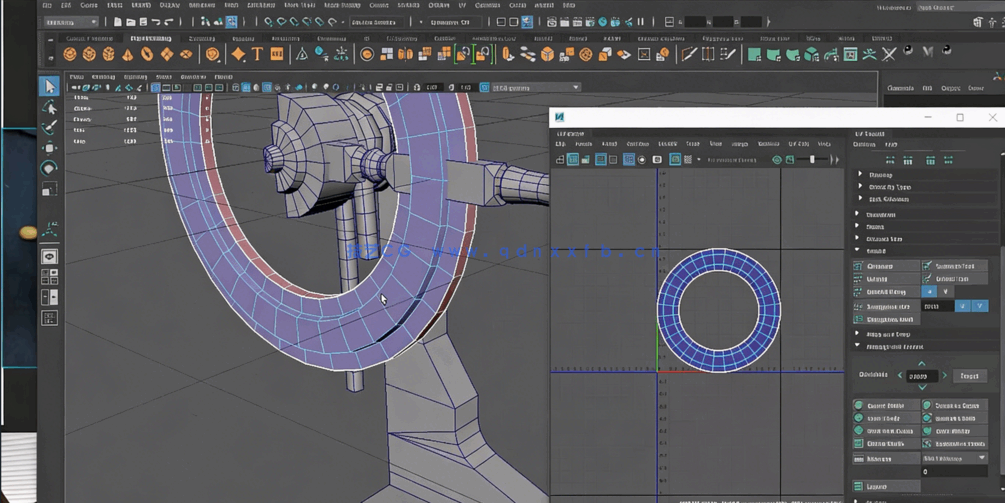Toggle snap to grid magnet icon
This screenshot has width=1005, height=503.
(269, 22)
